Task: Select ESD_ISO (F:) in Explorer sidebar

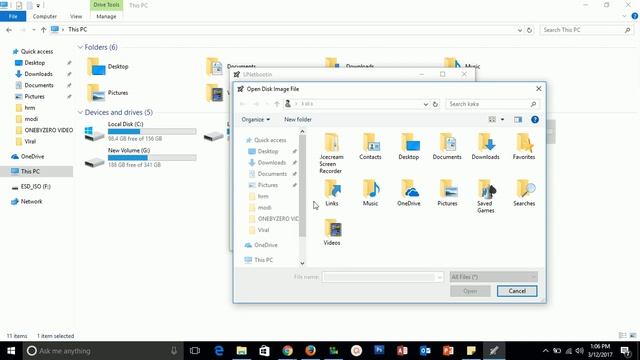Action: point(36,187)
